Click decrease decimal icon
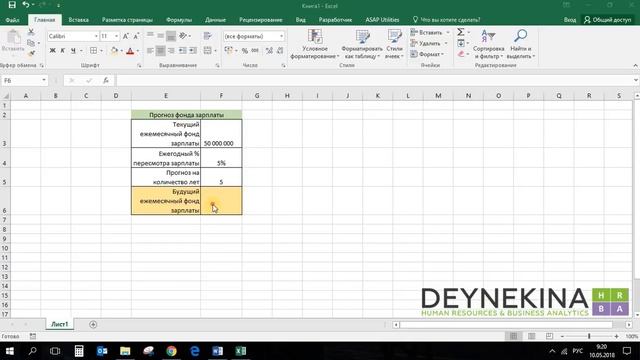 [280, 51]
